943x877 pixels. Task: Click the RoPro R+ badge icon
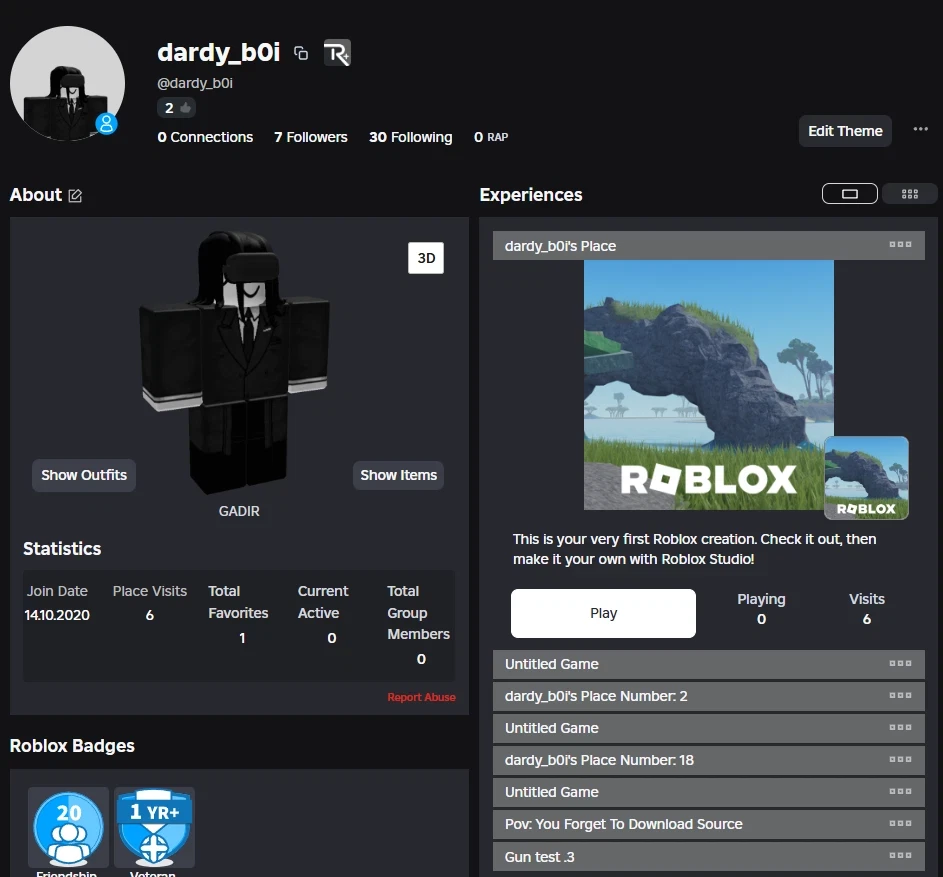(x=337, y=53)
